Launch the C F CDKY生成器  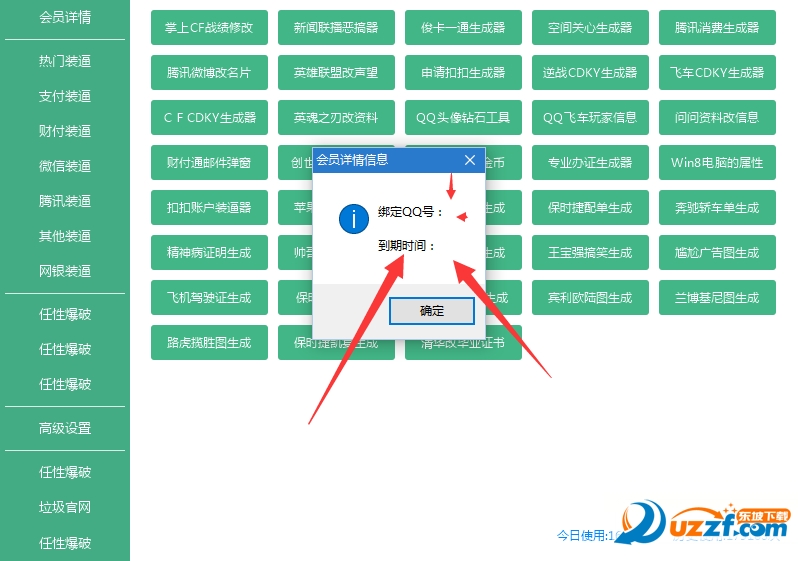[x=209, y=118]
